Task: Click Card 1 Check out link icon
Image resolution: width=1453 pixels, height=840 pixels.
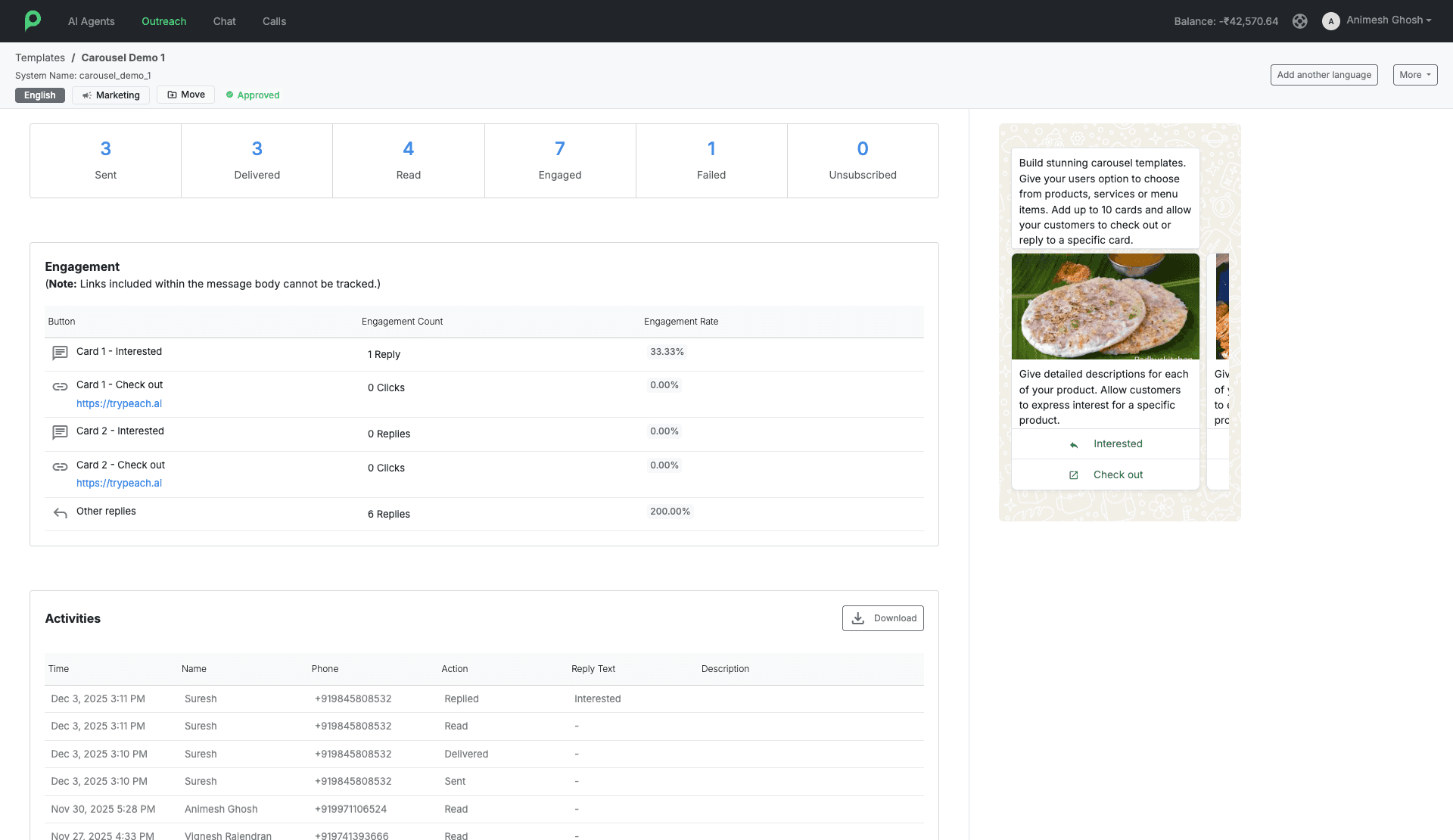Action: click(60, 387)
